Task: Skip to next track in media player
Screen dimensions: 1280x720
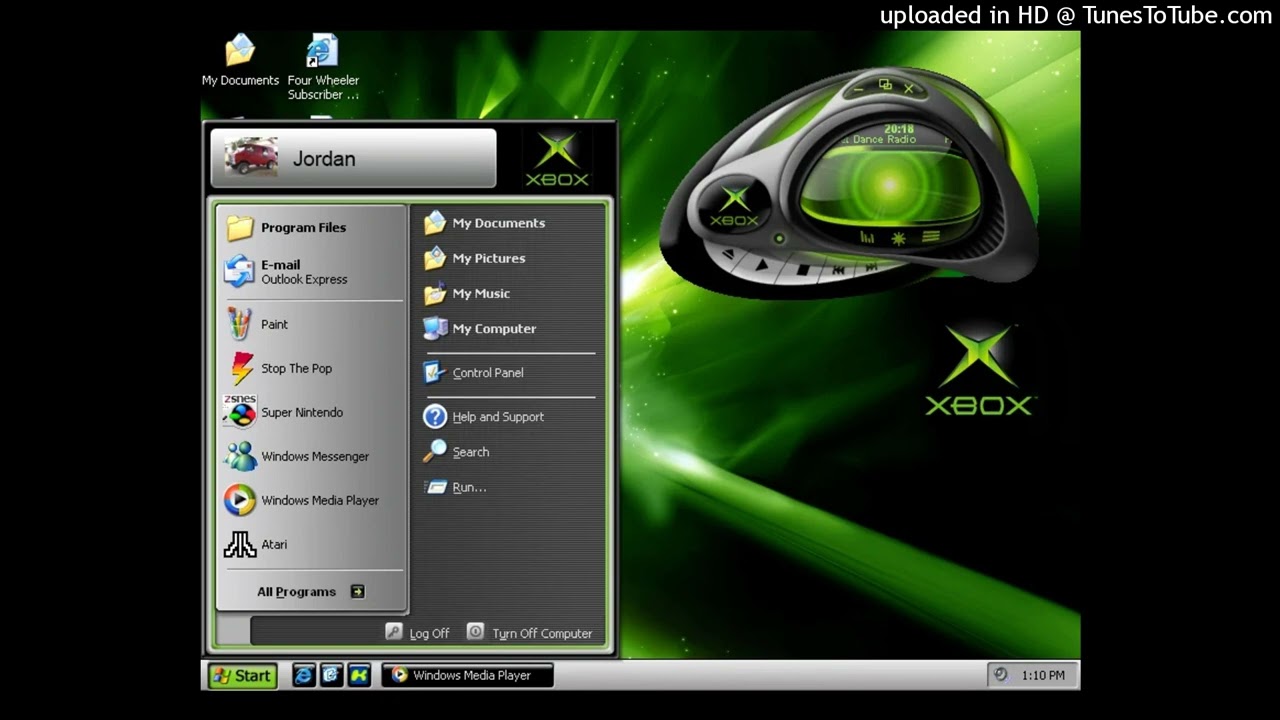Action: [x=871, y=267]
